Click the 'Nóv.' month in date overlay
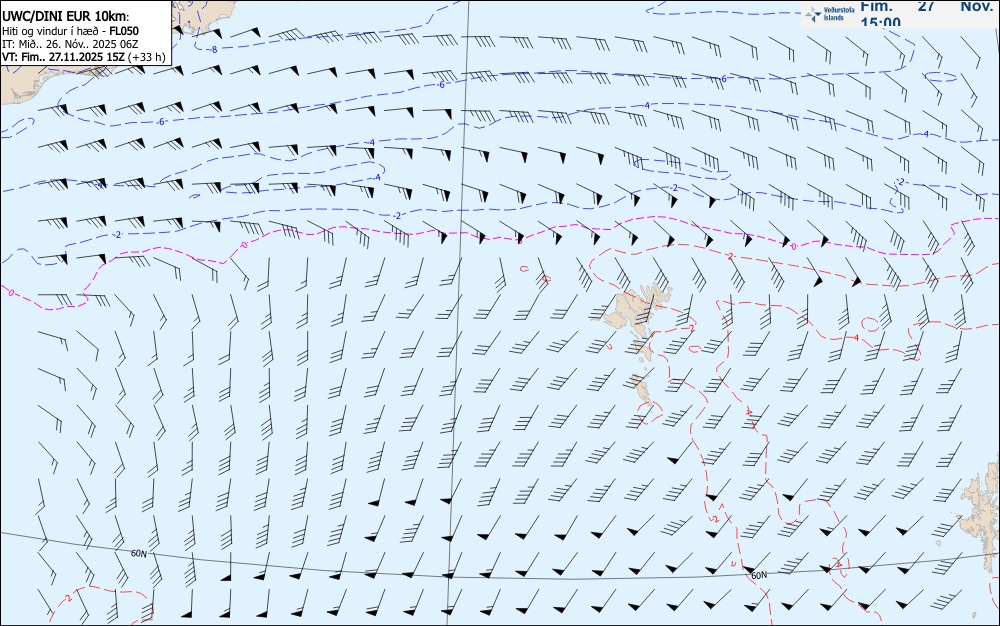The width and height of the screenshot is (1000, 626). tap(976, 6)
